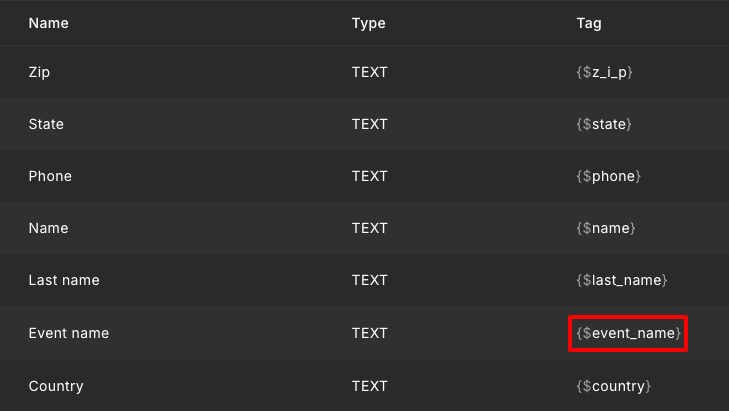This screenshot has height=411, width=729.
Task: Click the {$name} tag
Action: (606, 228)
